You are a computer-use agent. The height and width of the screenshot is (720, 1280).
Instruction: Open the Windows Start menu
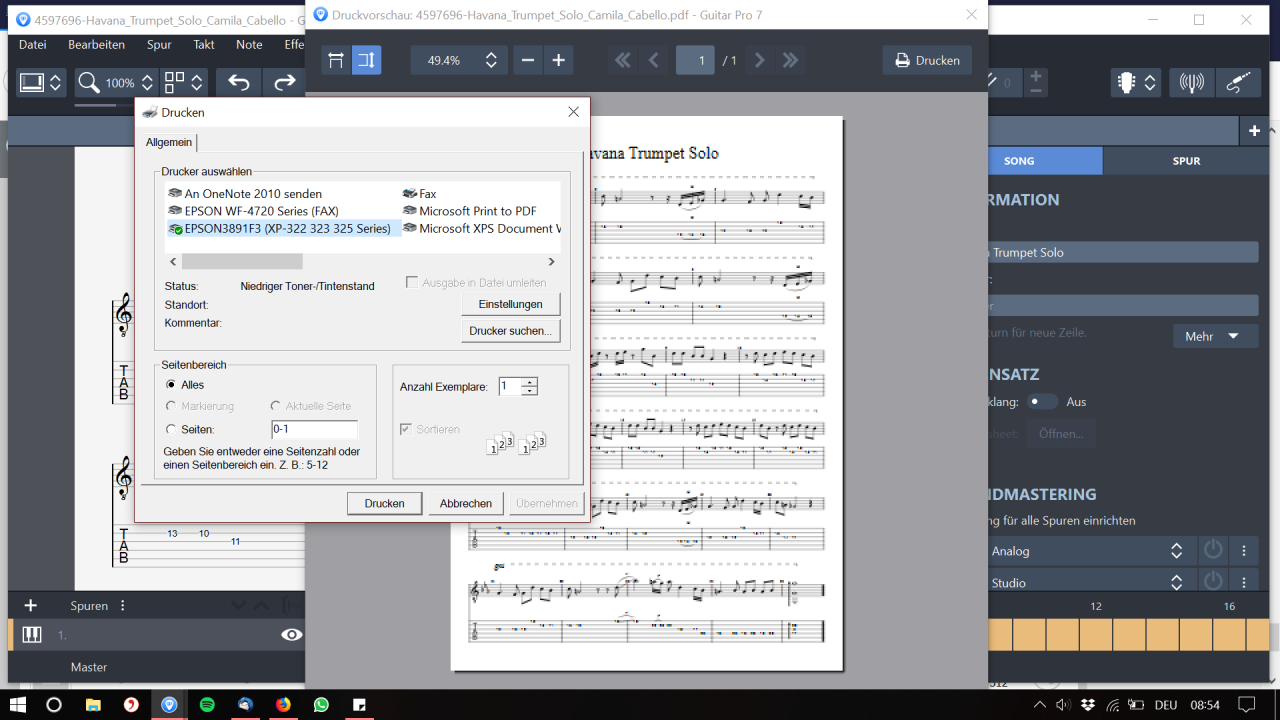[18, 704]
